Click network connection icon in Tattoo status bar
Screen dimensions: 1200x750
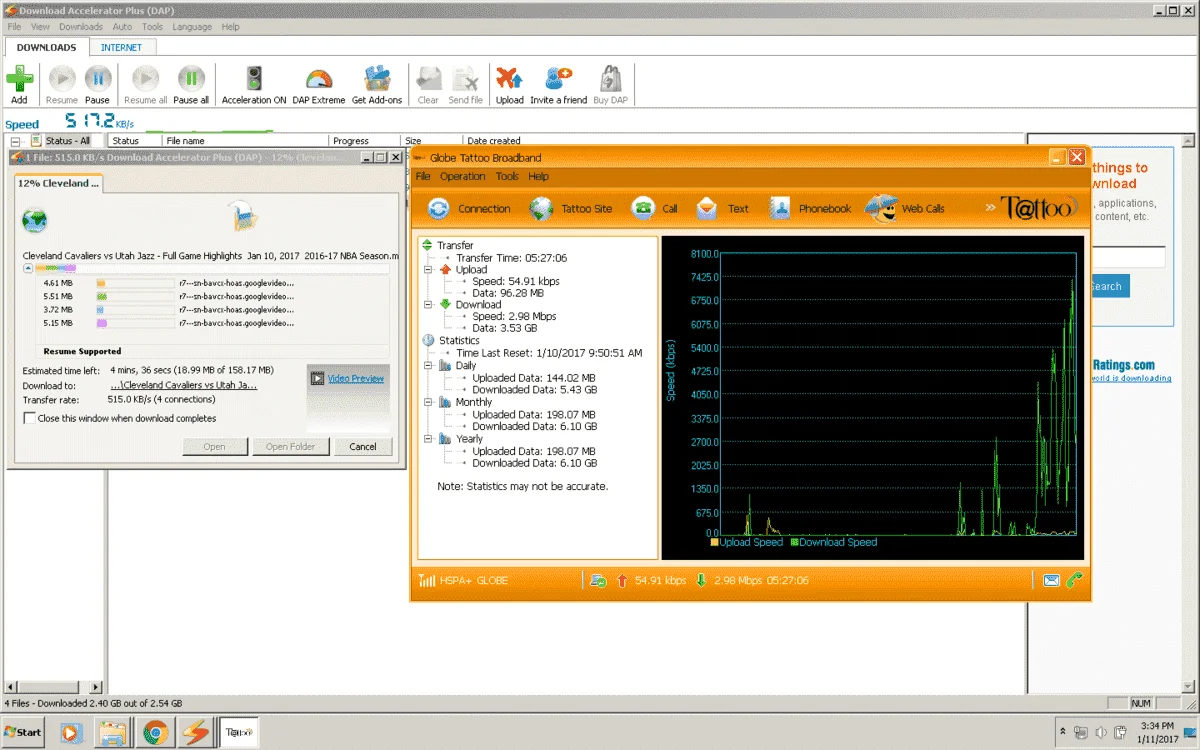[x=598, y=580]
